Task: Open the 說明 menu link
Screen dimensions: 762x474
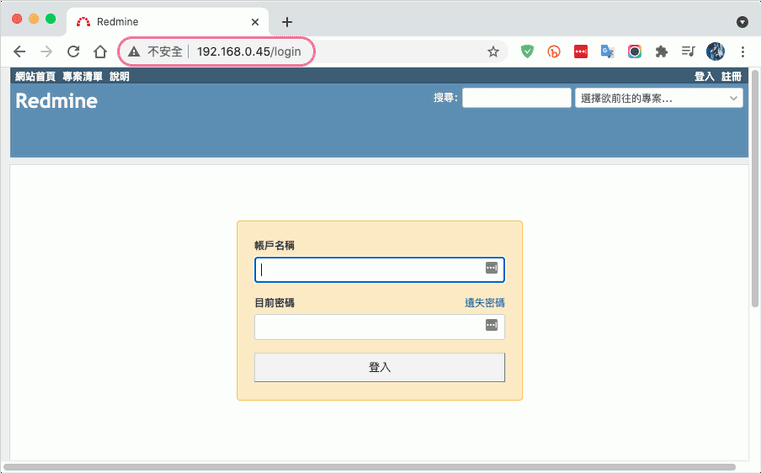Action: 120,76
